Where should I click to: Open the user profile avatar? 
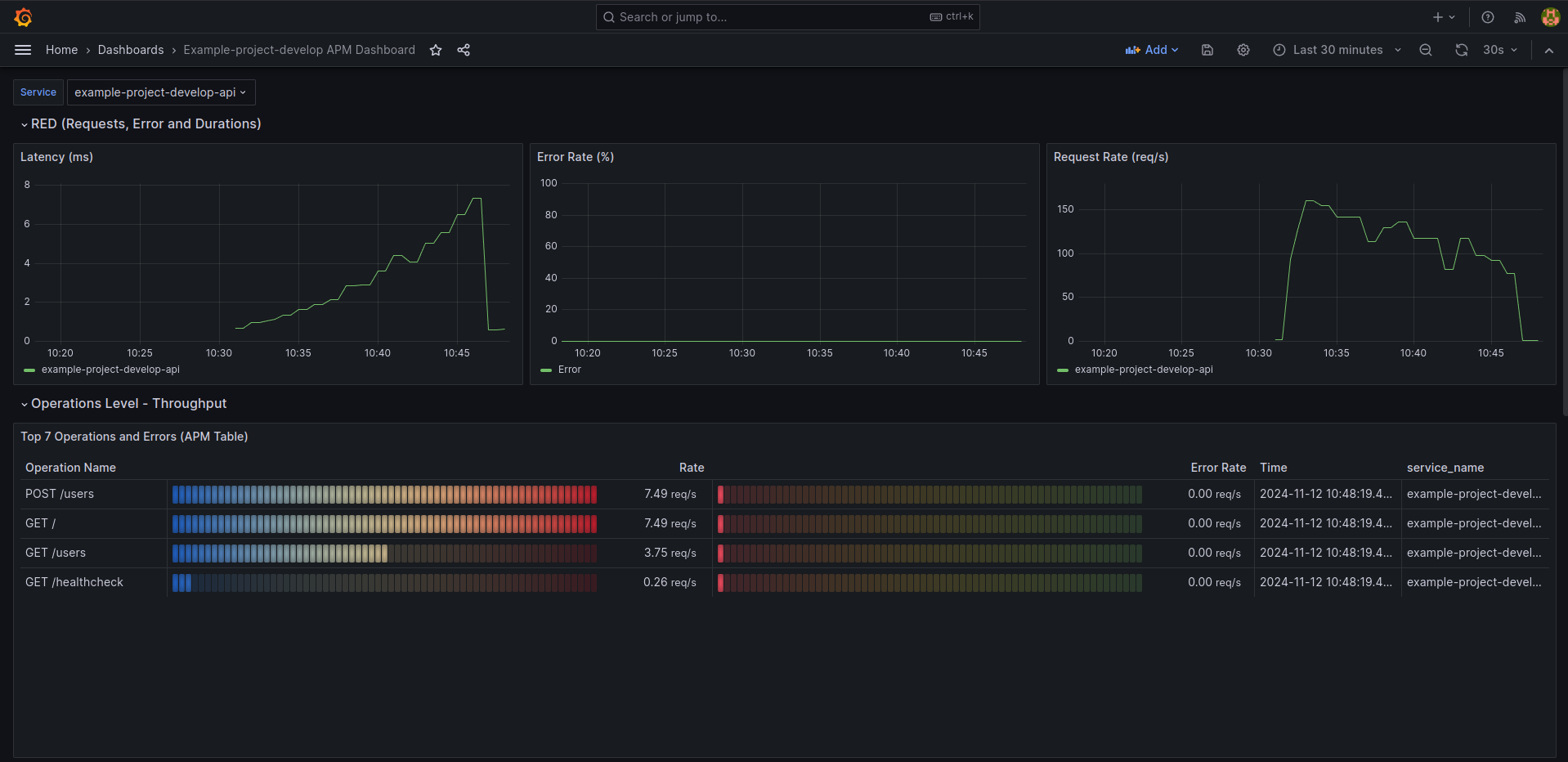pos(1550,17)
